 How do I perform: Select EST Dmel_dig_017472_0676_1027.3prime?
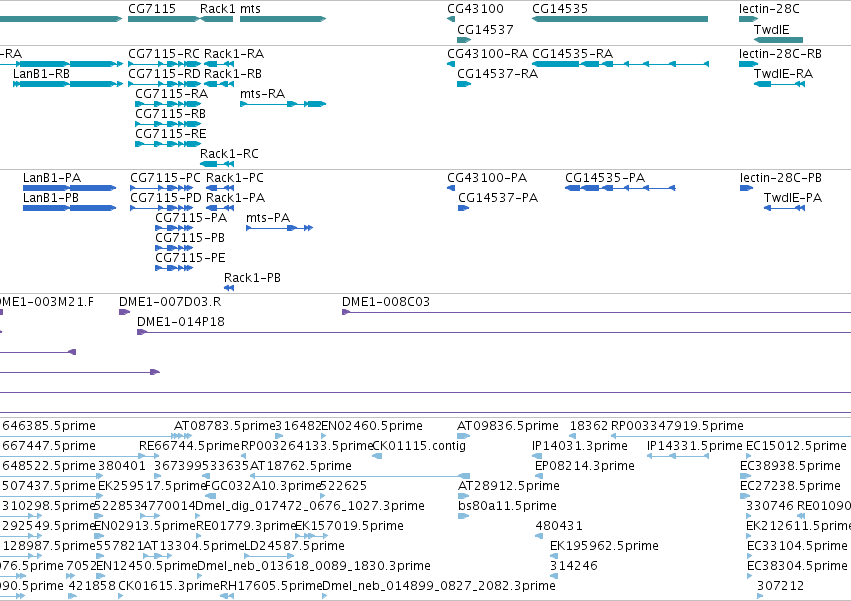310,507
